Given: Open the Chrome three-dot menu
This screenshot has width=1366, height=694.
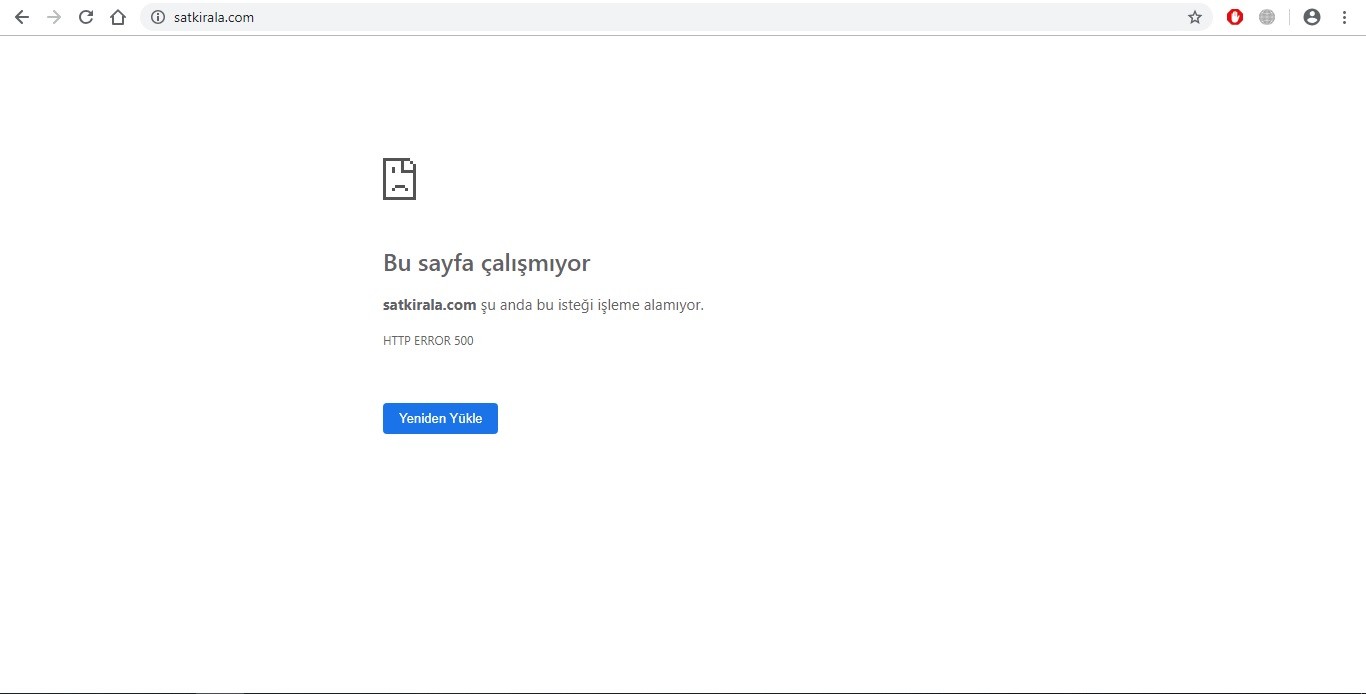Looking at the screenshot, I should coord(1344,17).
